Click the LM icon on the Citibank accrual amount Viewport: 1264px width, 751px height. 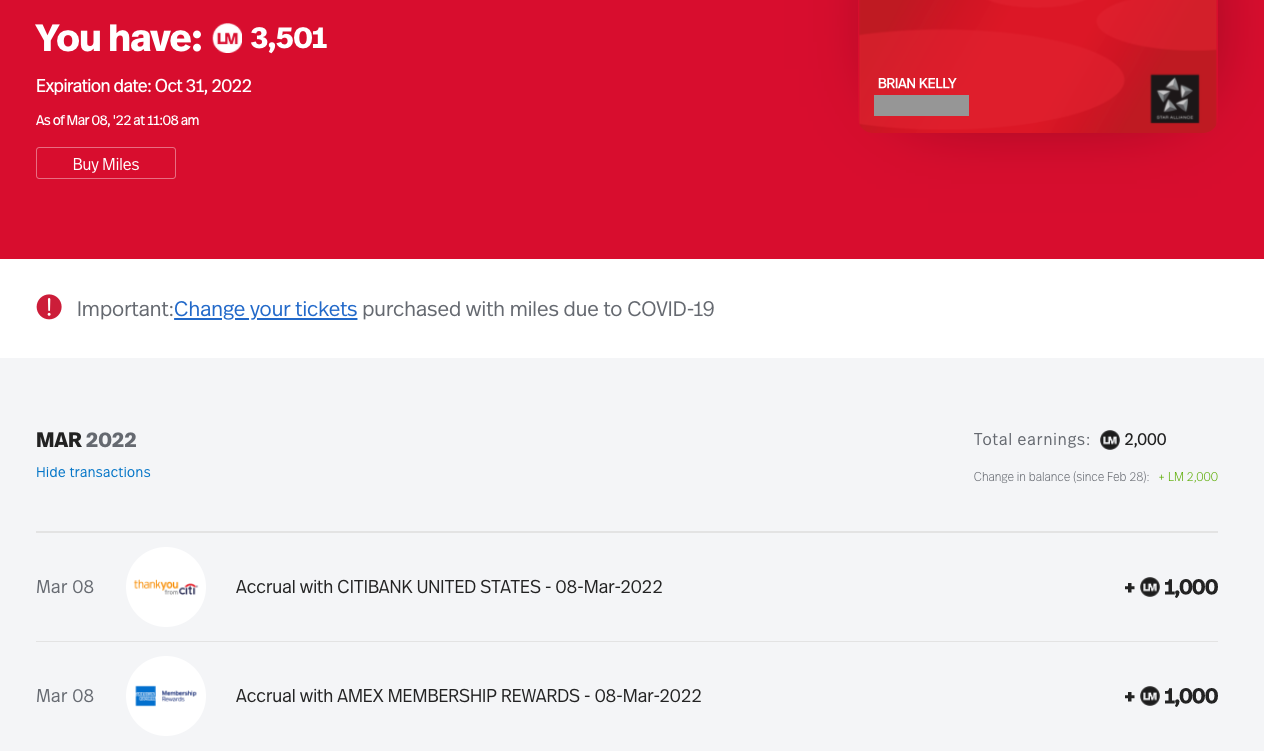click(1148, 587)
